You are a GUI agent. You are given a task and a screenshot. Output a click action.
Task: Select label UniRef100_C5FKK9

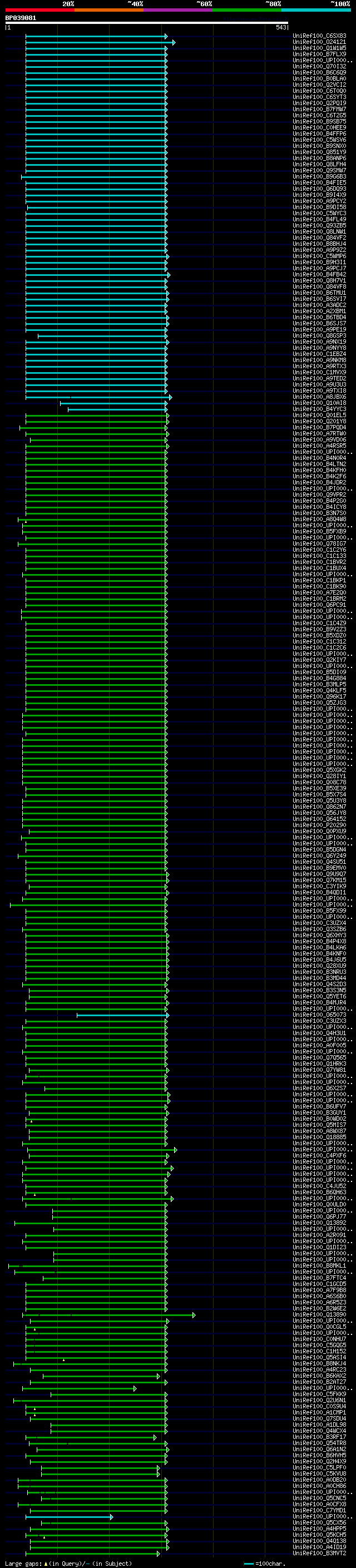pyautogui.click(x=319, y=1394)
